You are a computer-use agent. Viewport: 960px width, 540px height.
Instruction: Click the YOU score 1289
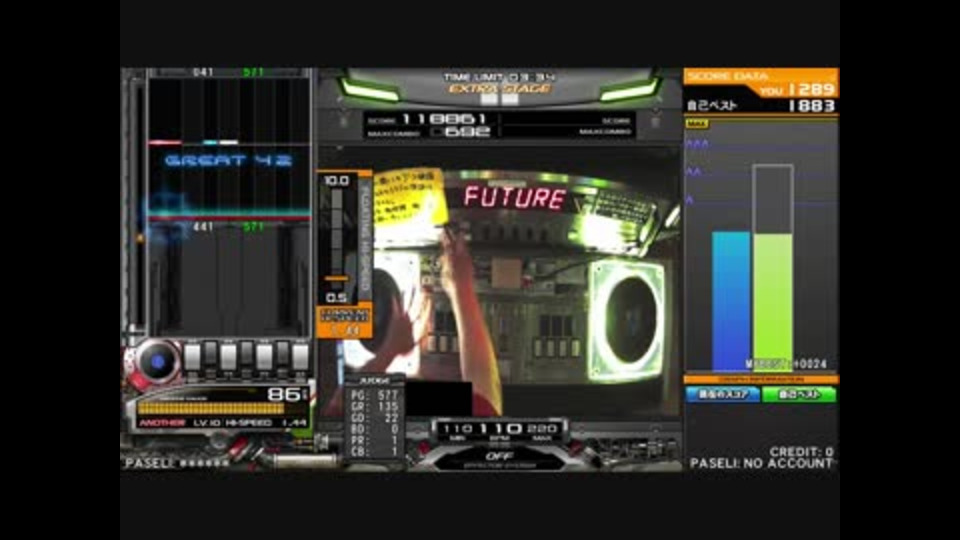812,90
